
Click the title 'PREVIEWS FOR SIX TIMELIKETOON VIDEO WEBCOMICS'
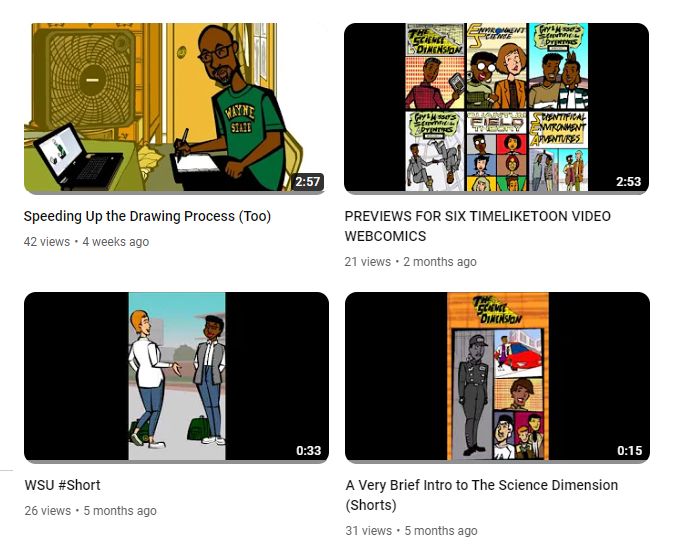pyautogui.click(x=477, y=226)
